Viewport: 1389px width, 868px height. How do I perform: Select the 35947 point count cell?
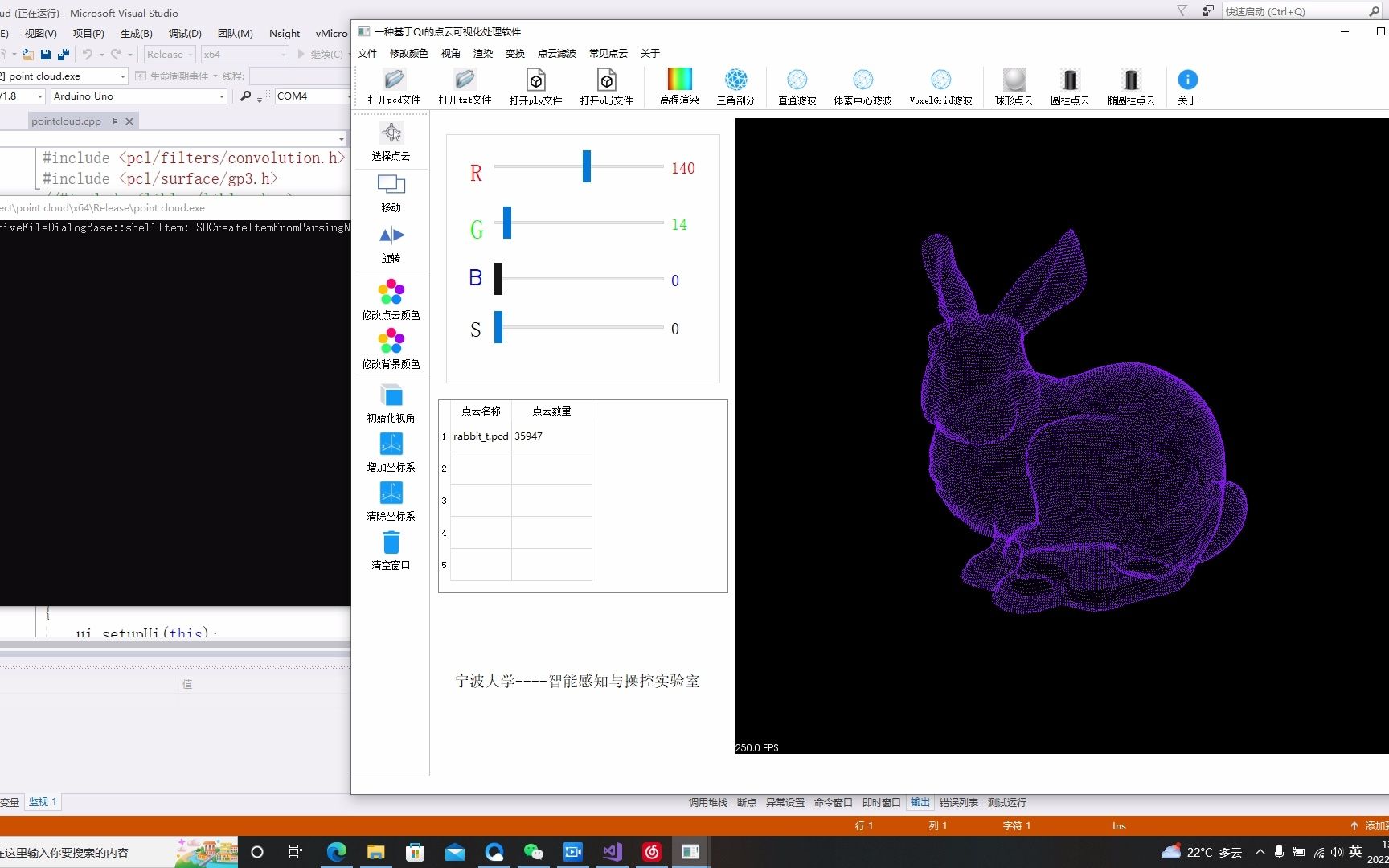[551, 436]
